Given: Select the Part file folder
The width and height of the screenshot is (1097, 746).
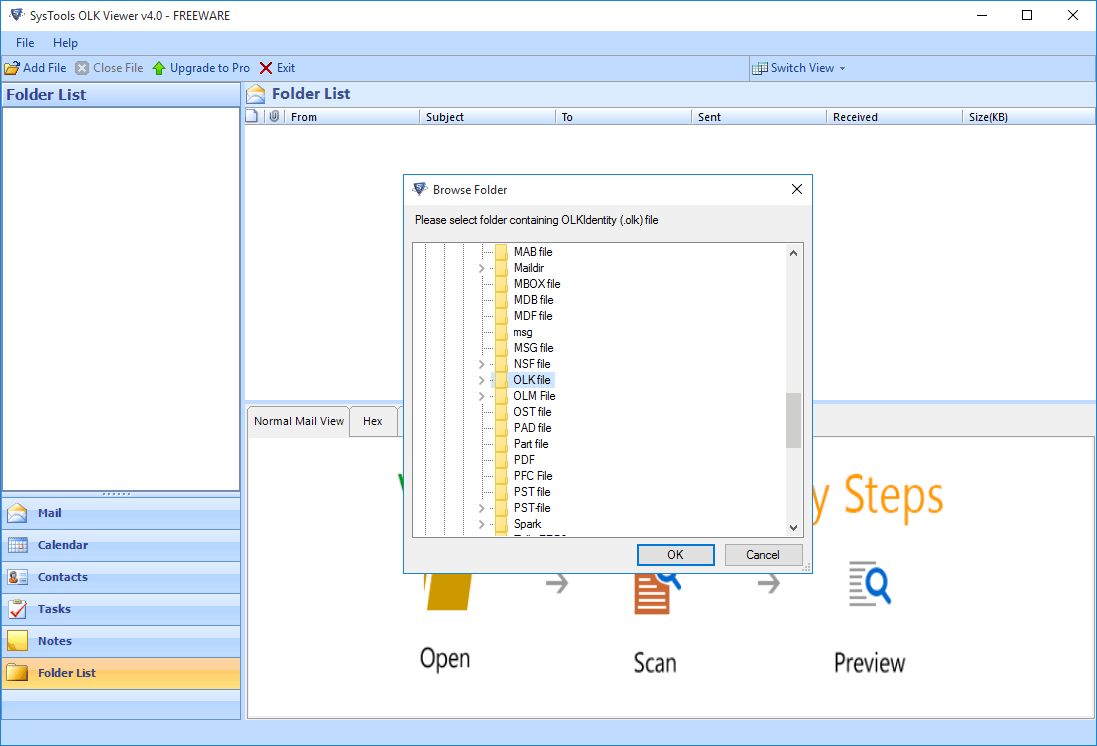Looking at the screenshot, I should tap(531, 444).
